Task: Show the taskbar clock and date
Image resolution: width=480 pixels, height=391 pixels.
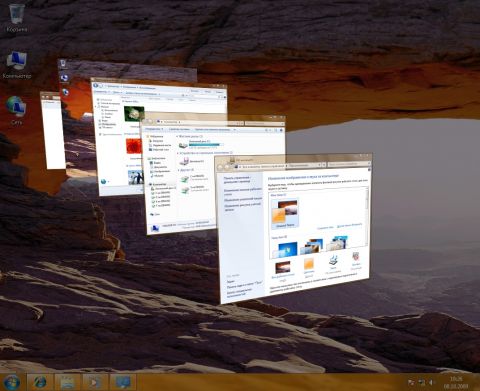Action: 456,382
